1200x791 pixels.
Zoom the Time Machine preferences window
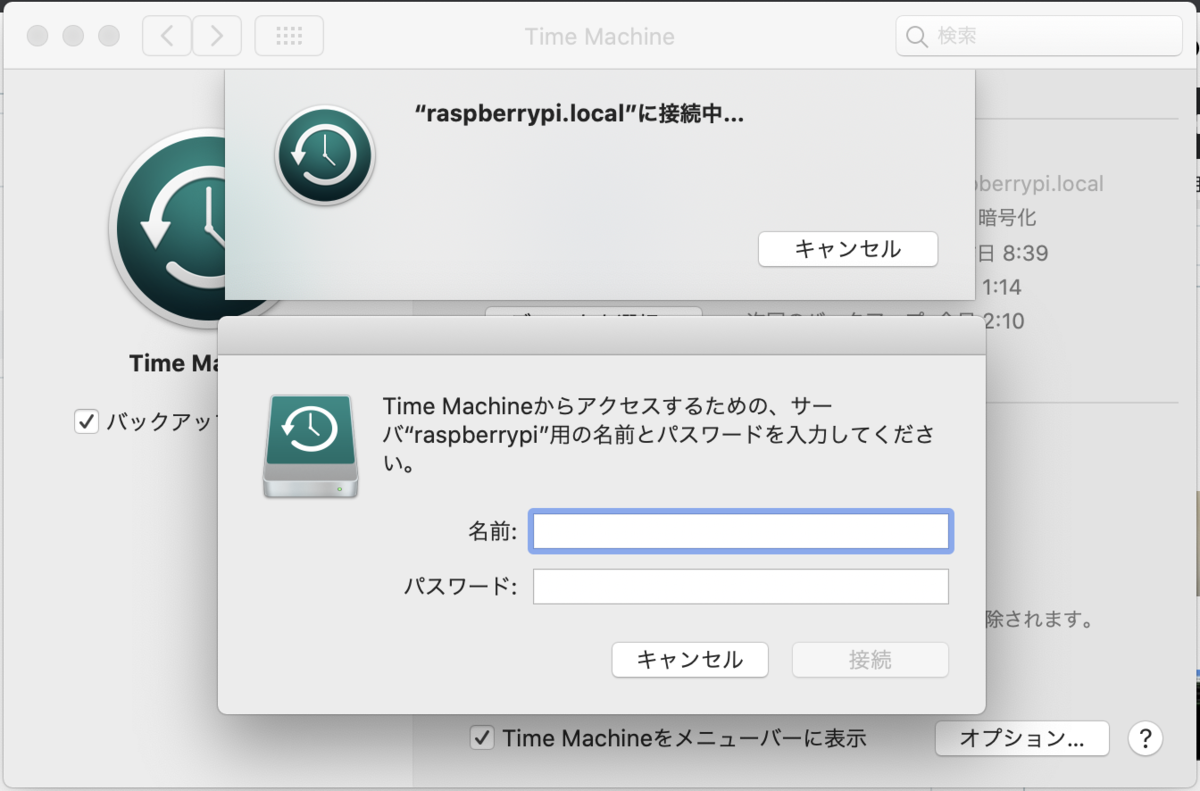[108, 36]
